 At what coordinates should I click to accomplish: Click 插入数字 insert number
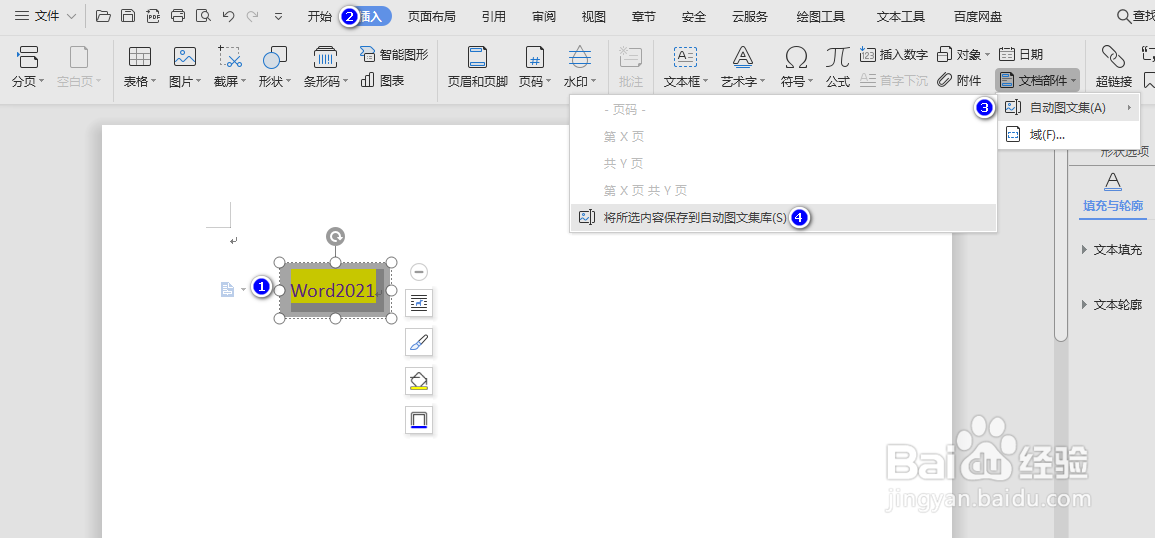pos(894,55)
